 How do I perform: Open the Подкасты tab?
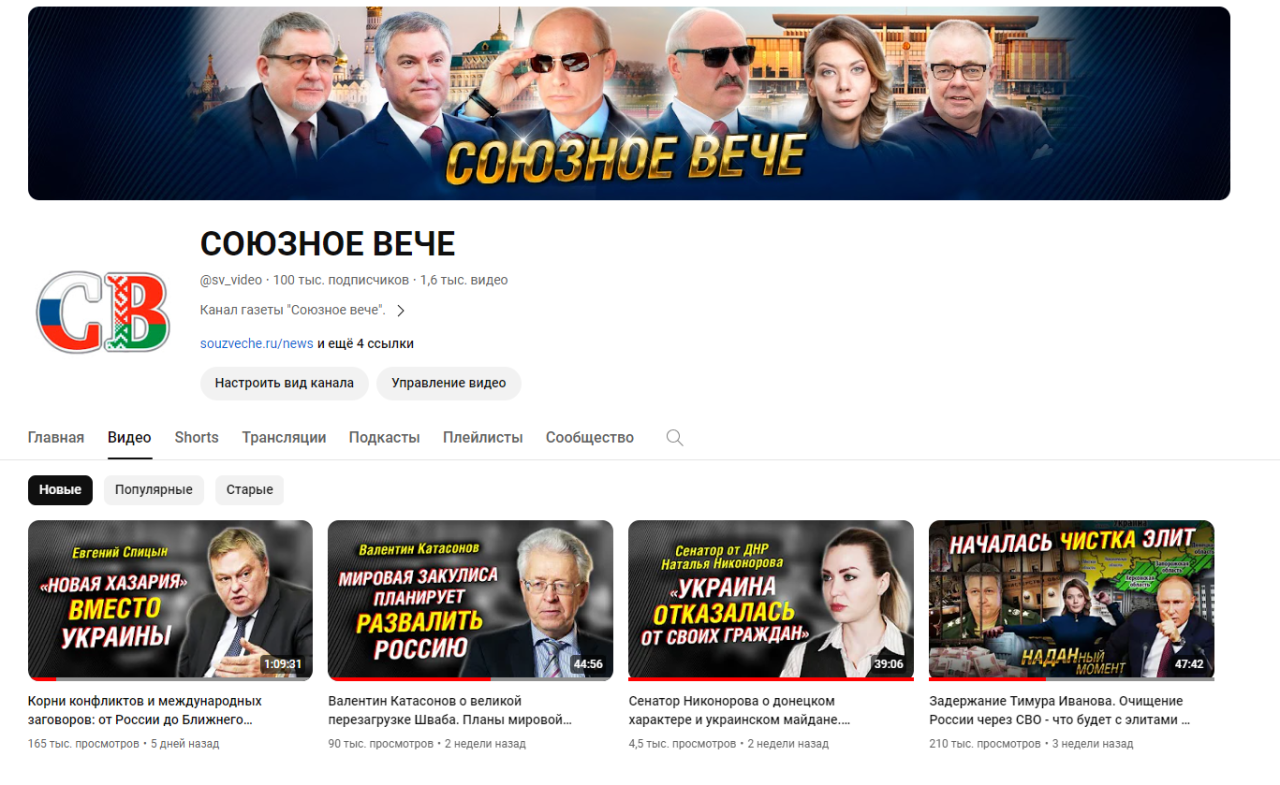coord(384,438)
